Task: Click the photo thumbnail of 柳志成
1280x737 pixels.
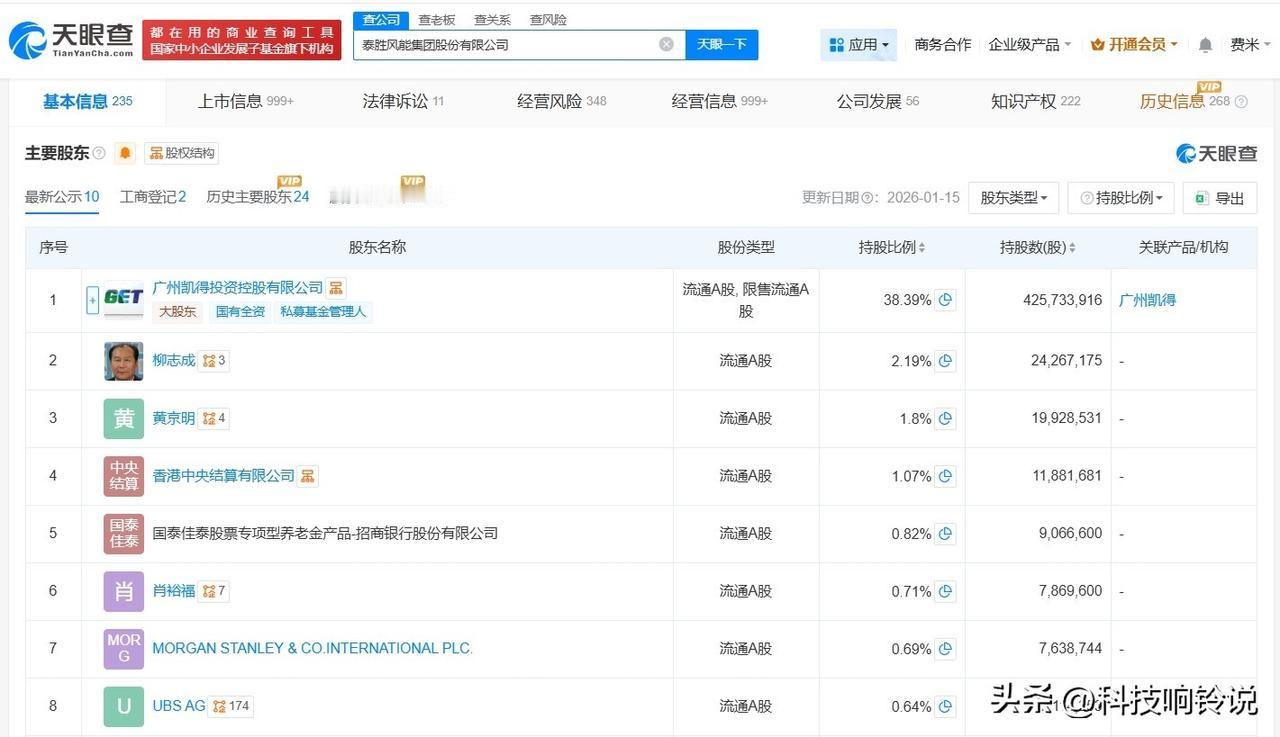Action: pos(124,361)
